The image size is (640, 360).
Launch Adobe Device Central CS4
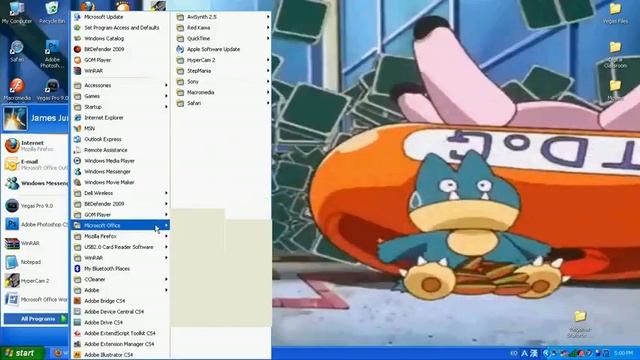coord(120,311)
